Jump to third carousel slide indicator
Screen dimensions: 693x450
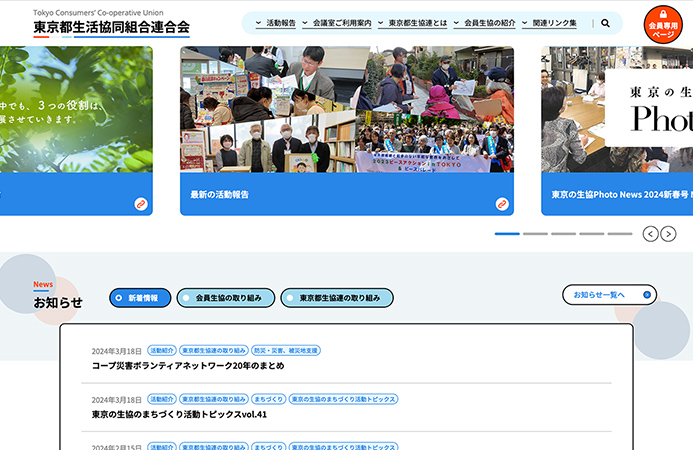coord(564,234)
